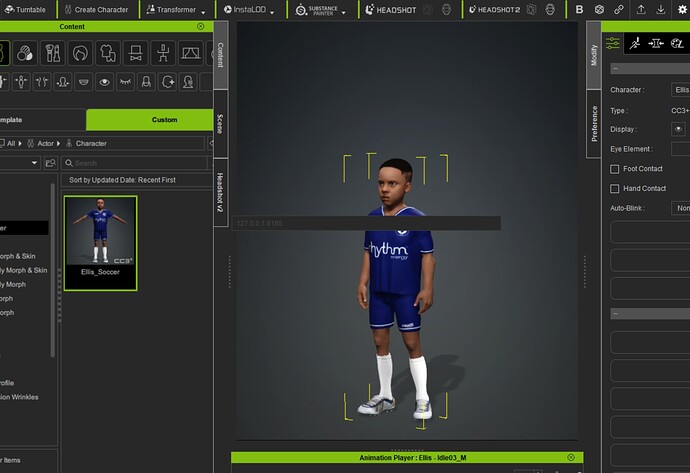Focus the content Search field
The image size is (690, 473).
click(x=134, y=163)
